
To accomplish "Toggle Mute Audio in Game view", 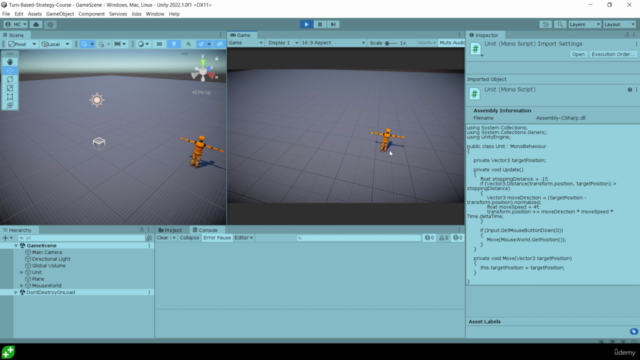I will (x=452, y=43).
